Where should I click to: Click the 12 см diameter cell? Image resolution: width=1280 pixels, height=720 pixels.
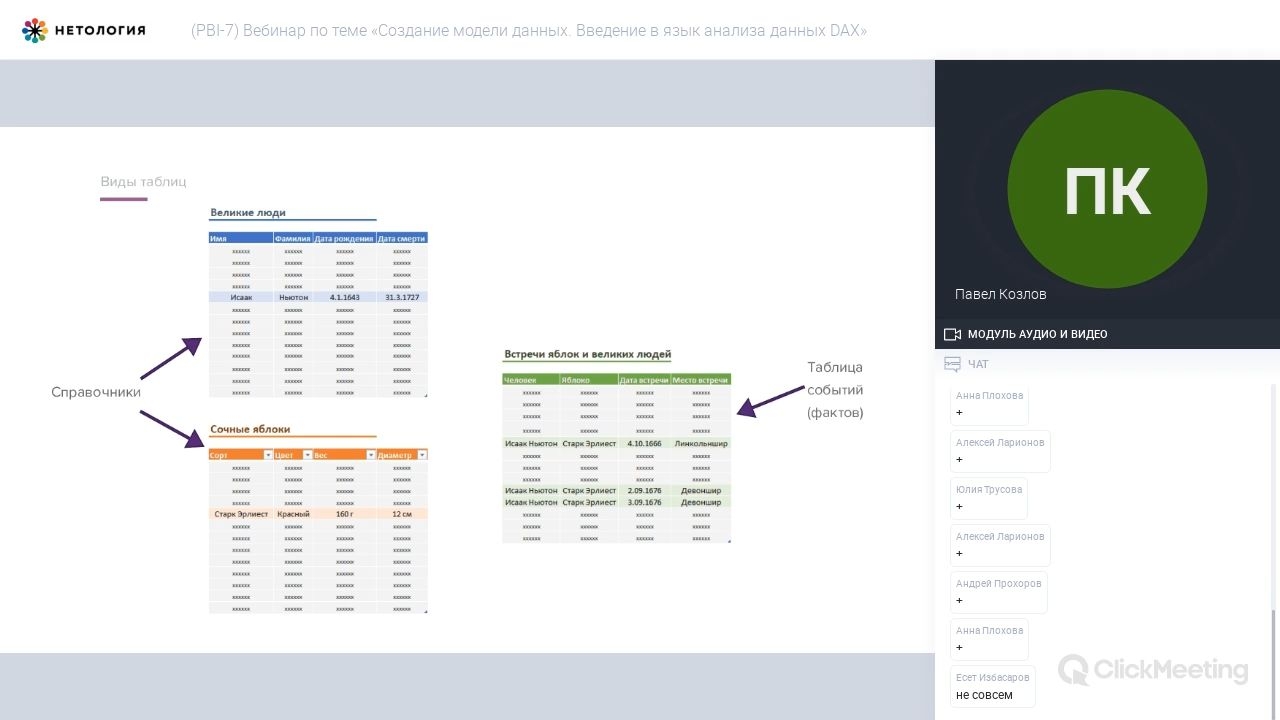click(402, 514)
